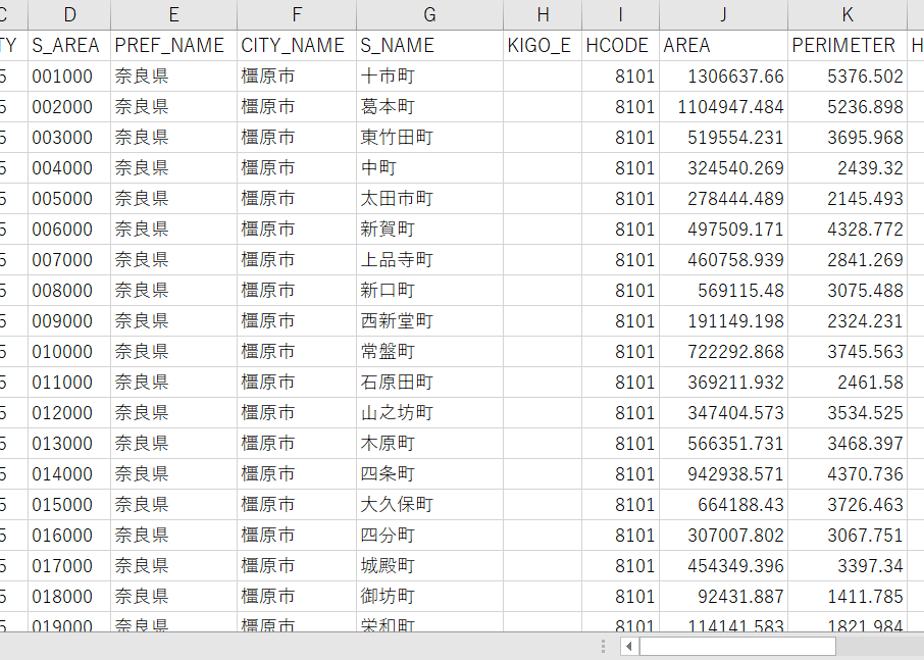Screen dimensions: 924x660
Task: Select the AREA cell 92431.887
Action: (723, 597)
